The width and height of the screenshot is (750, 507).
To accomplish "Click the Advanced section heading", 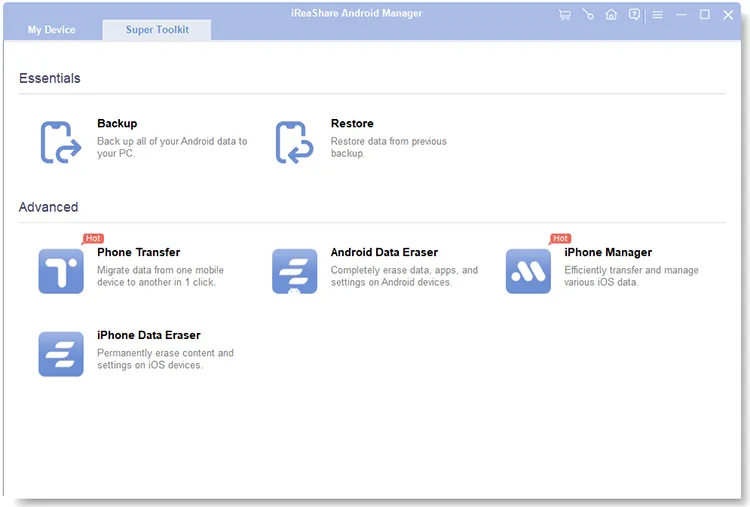I will point(48,207).
